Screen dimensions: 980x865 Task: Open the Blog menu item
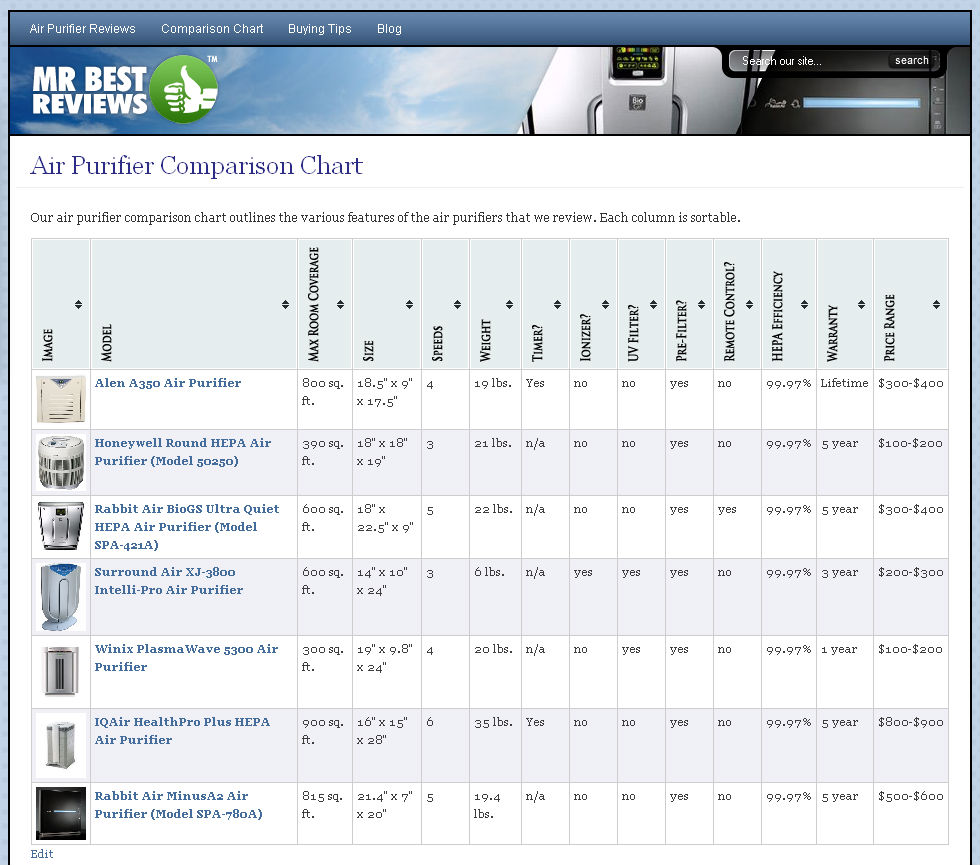[389, 29]
